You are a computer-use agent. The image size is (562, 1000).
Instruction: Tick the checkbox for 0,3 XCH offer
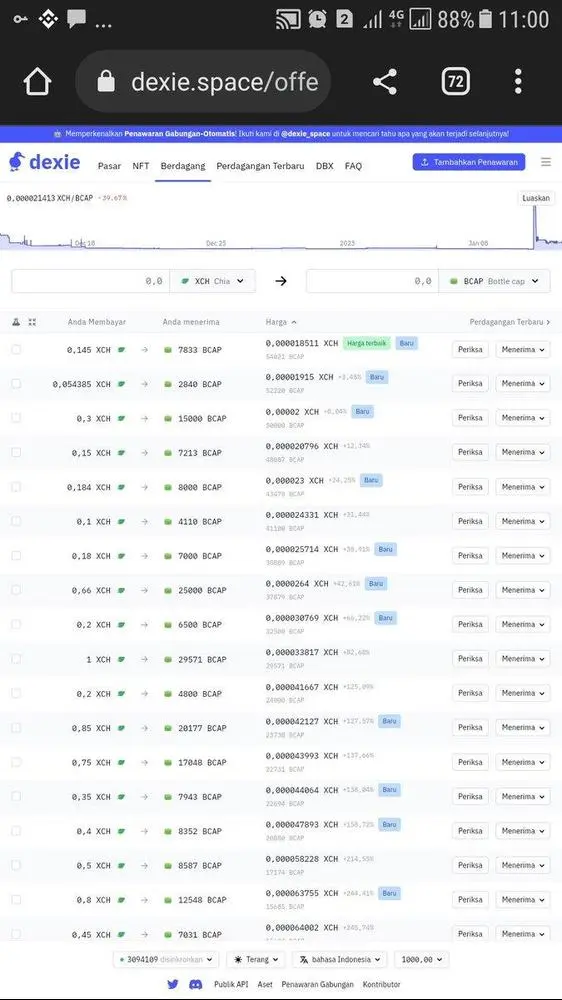pos(16,418)
